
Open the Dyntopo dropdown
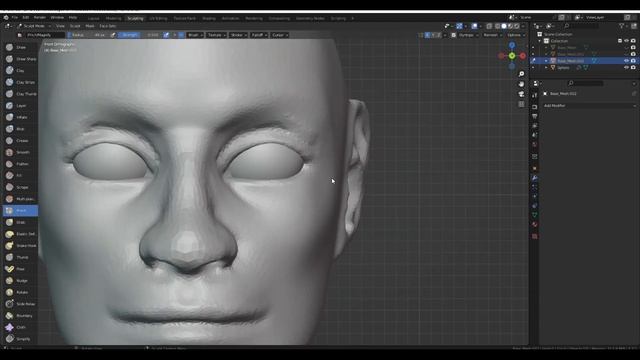click(469, 35)
